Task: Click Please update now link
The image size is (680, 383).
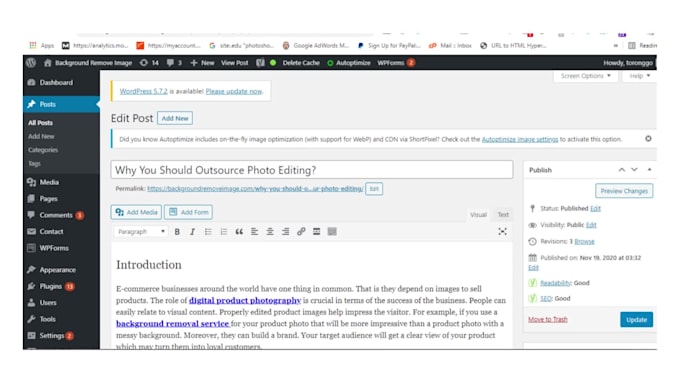Action: click(234, 91)
